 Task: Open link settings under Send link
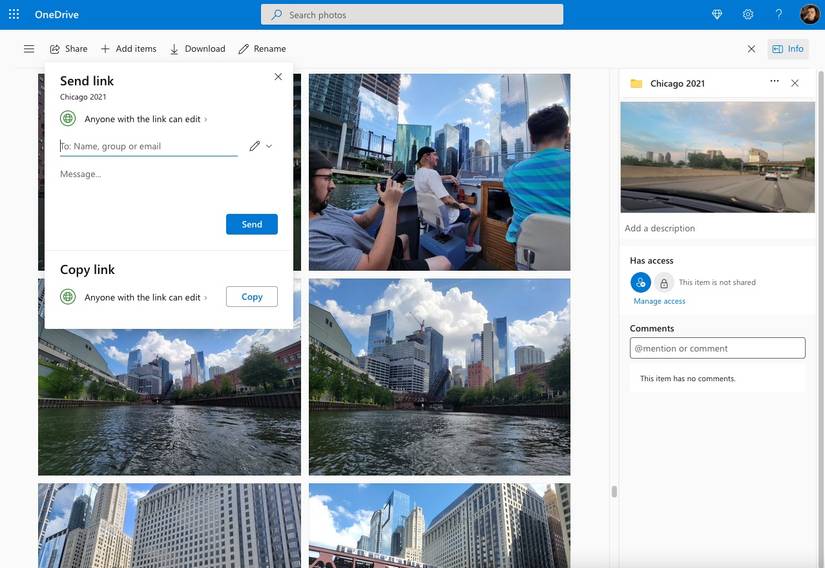coord(146,119)
